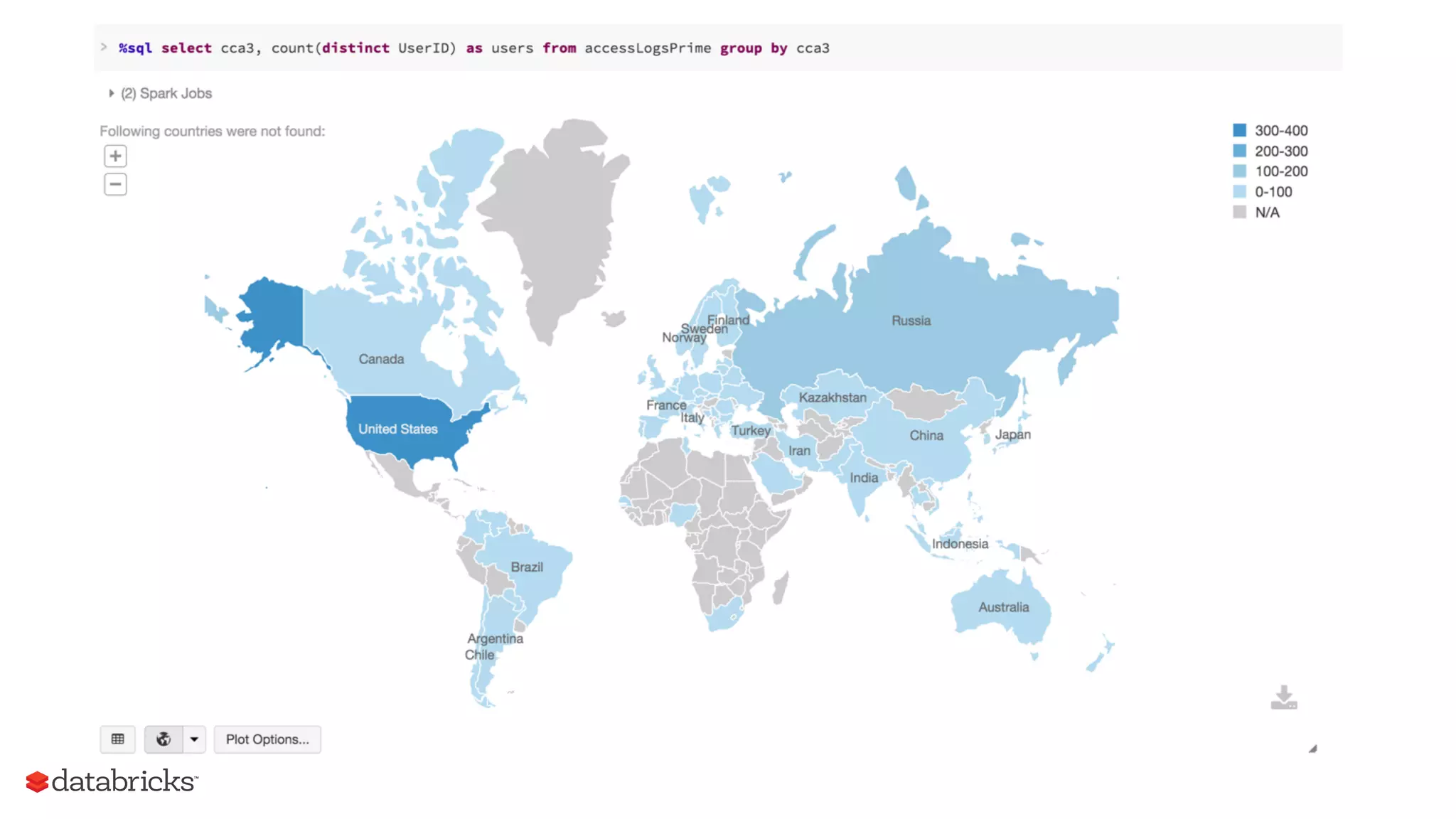This screenshot has height=819, width=1456.
Task: Download results with the download icon
Action: pos(1284,697)
